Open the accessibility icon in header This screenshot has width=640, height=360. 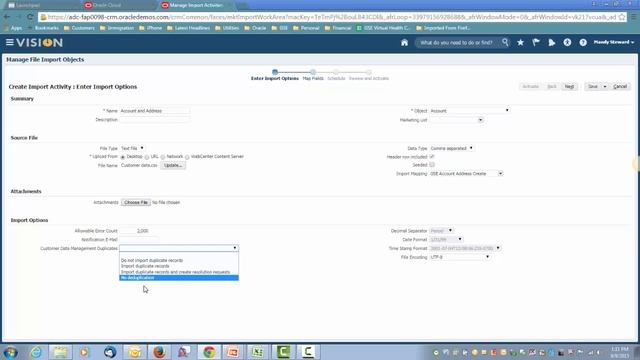(x=567, y=42)
